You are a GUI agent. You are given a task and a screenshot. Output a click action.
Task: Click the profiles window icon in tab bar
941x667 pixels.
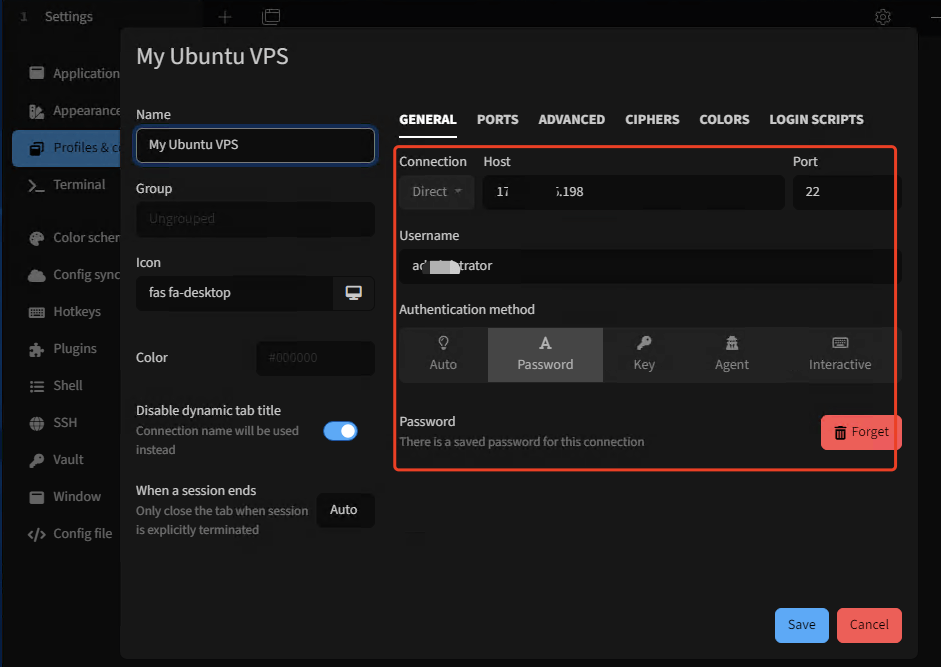(271, 17)
